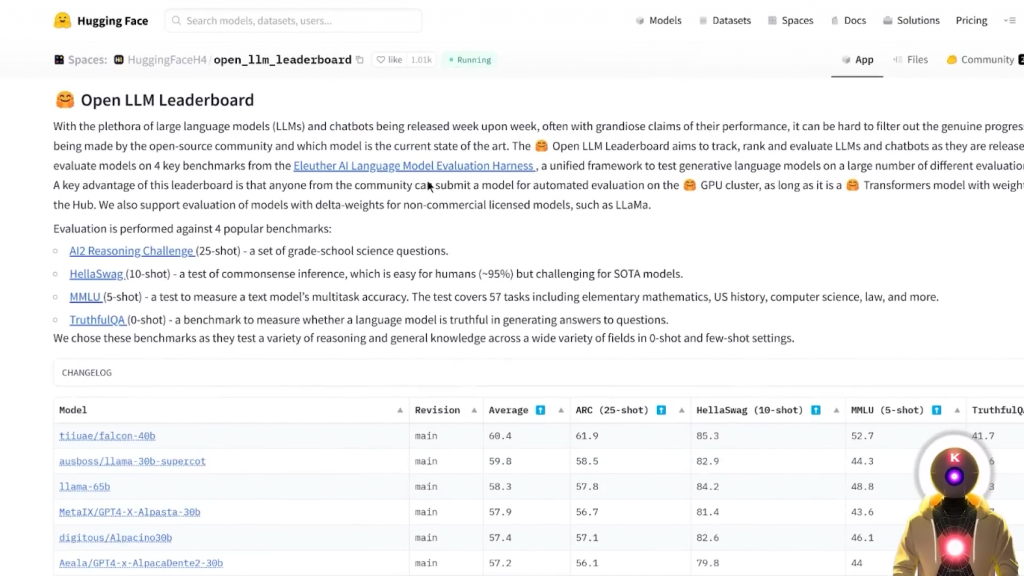Image resolution: width=1024 pixels, height=576 pixels.
Task: Sort by Revision column arrow
Action: [x=473, y=410]
